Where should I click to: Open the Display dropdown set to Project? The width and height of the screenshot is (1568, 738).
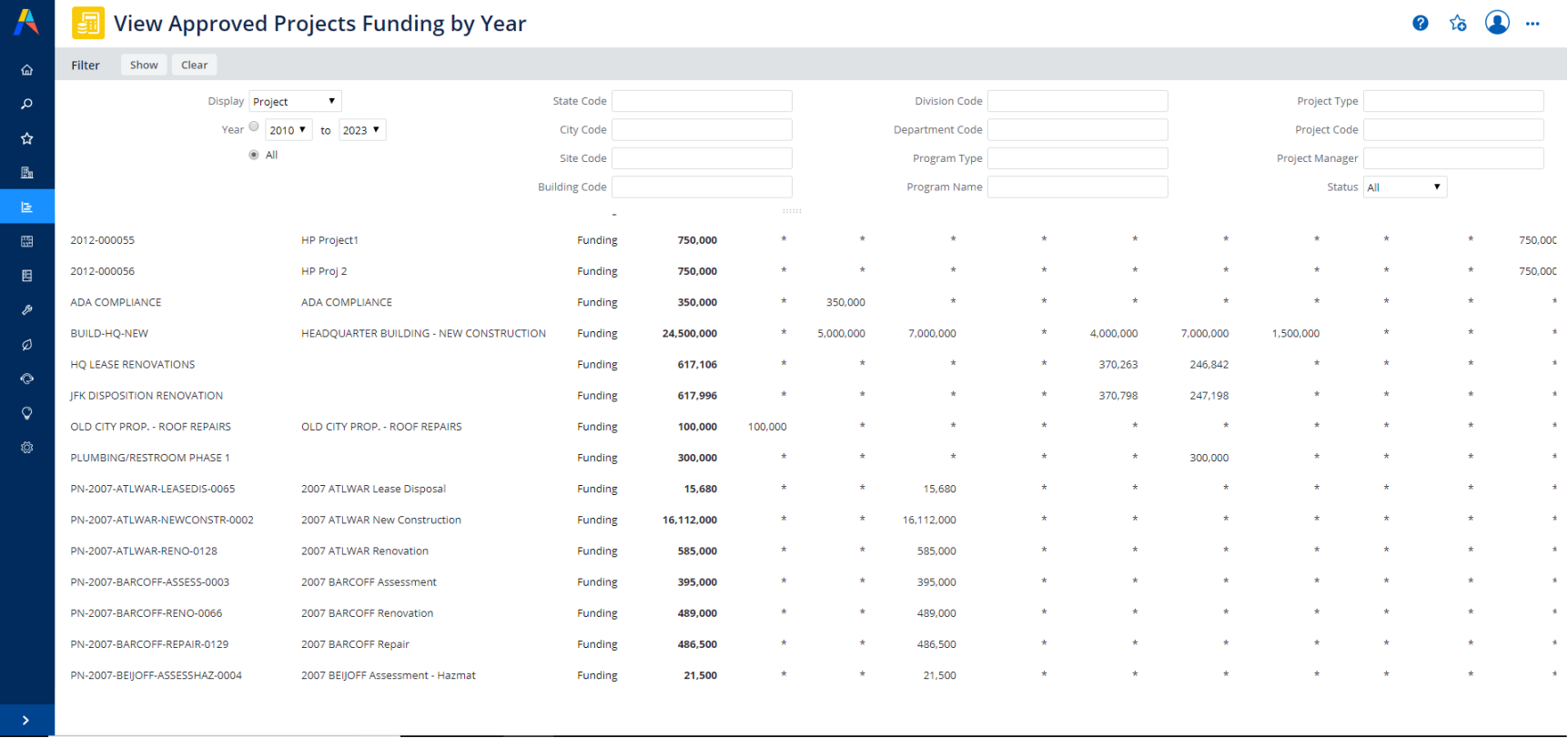coord(295,101)
